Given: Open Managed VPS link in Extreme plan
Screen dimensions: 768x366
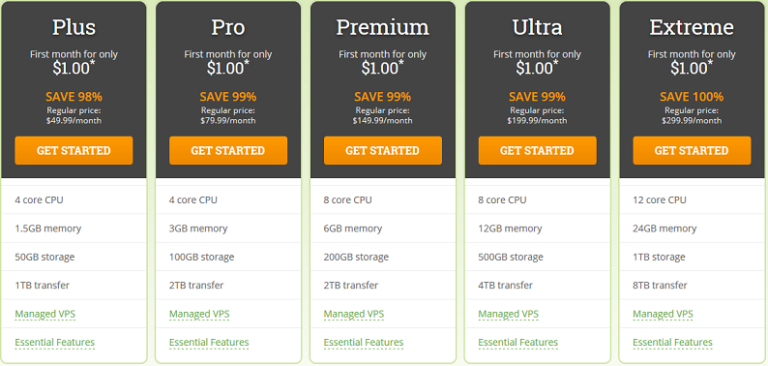Looking at the screenshot, I should pos(663,314).
